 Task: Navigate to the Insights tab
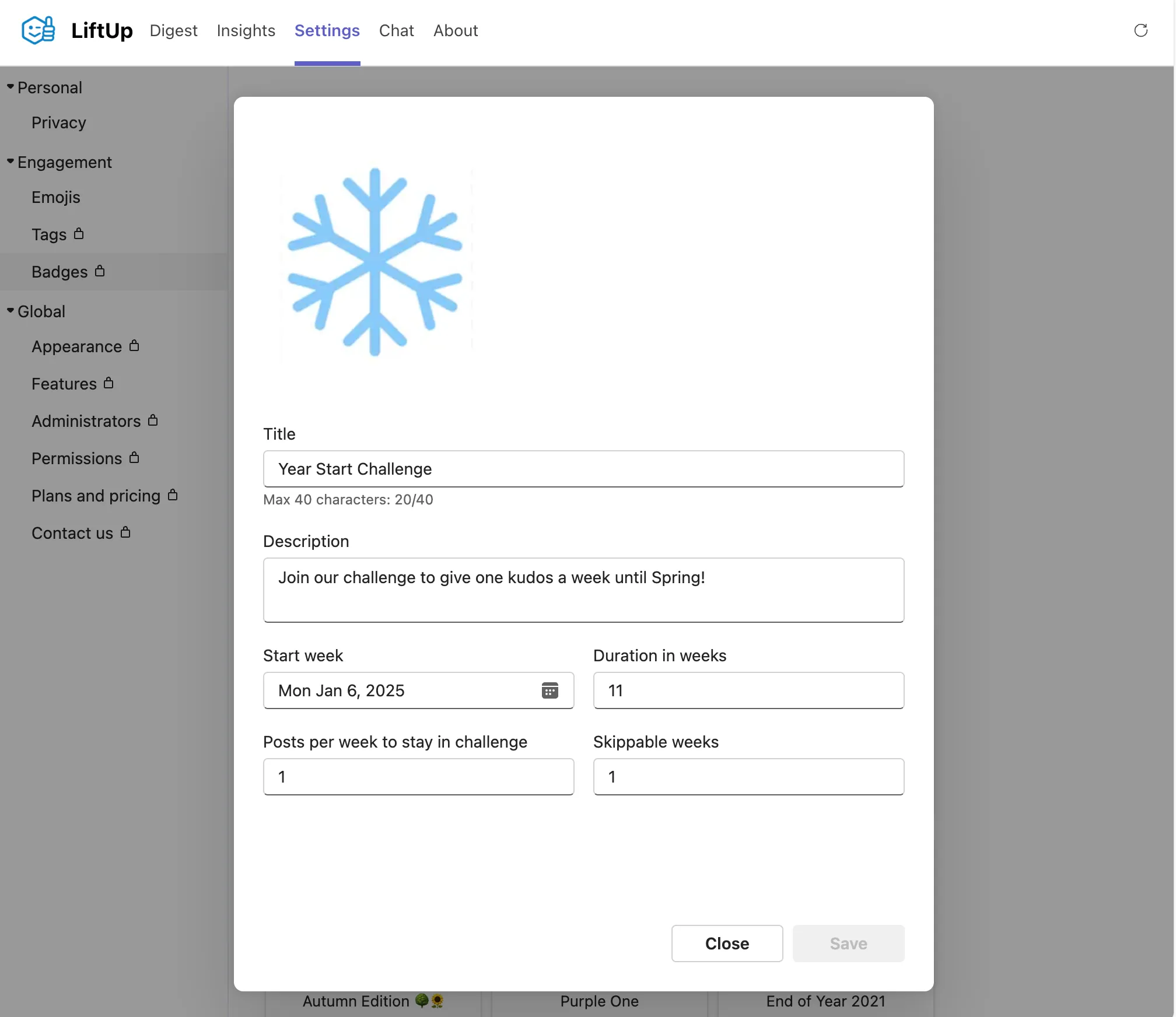(x=246, y=30)
